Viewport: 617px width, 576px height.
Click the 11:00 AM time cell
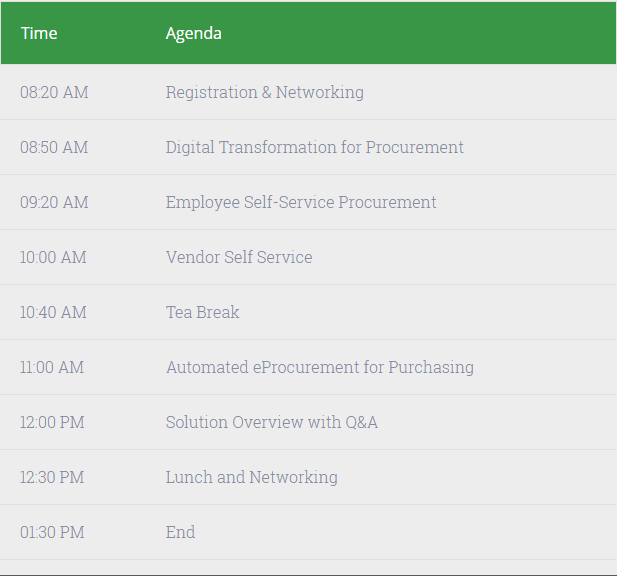click(52, 368)
